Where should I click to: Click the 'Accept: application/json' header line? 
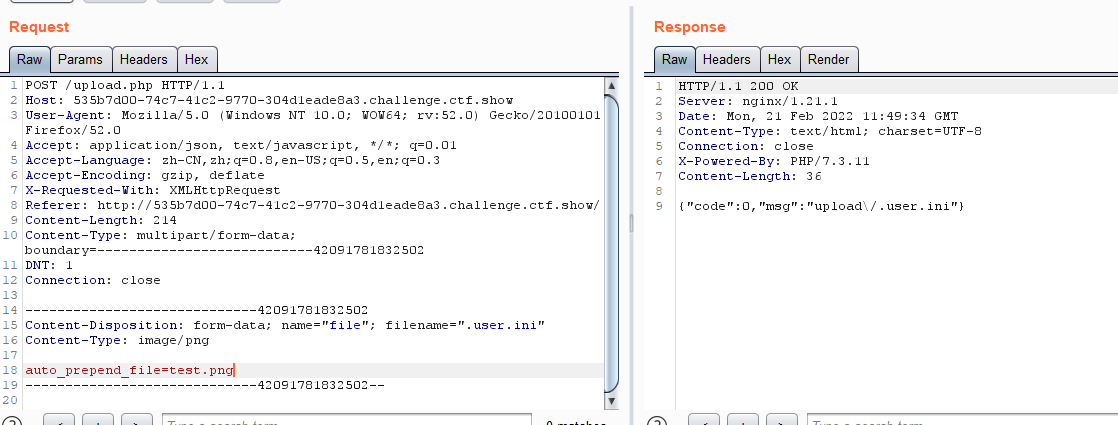click(x=241, y=145)
